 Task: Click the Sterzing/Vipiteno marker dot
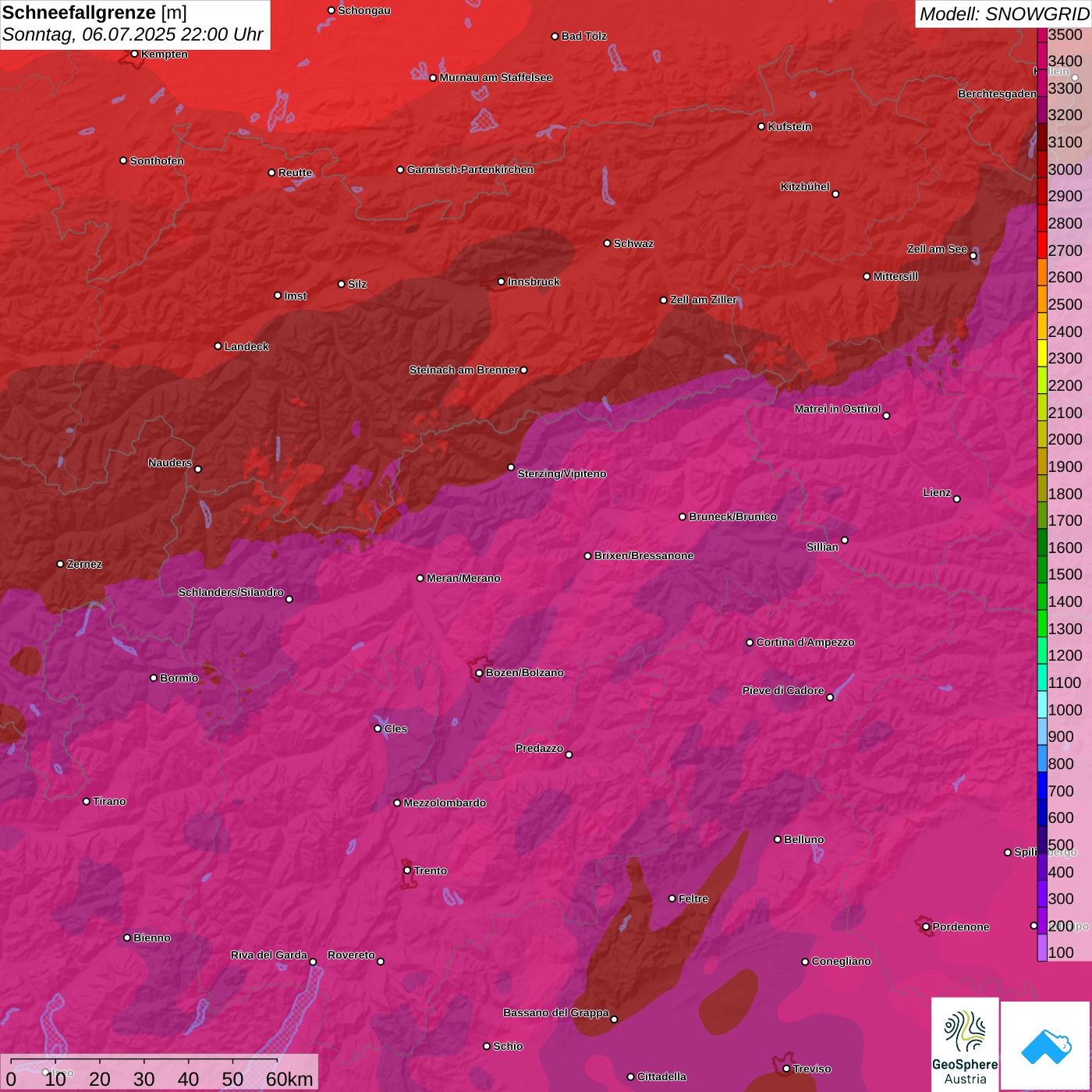511,467
